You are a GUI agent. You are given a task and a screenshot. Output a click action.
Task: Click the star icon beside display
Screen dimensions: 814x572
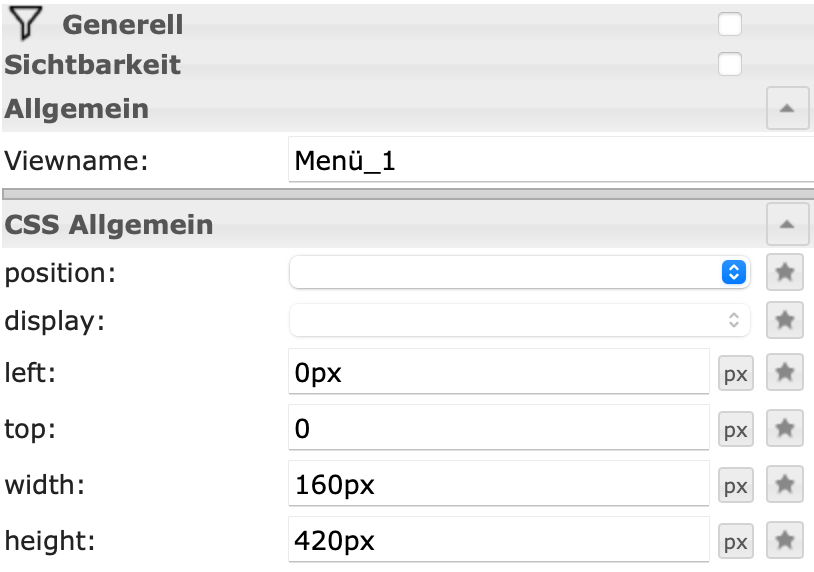785,320
